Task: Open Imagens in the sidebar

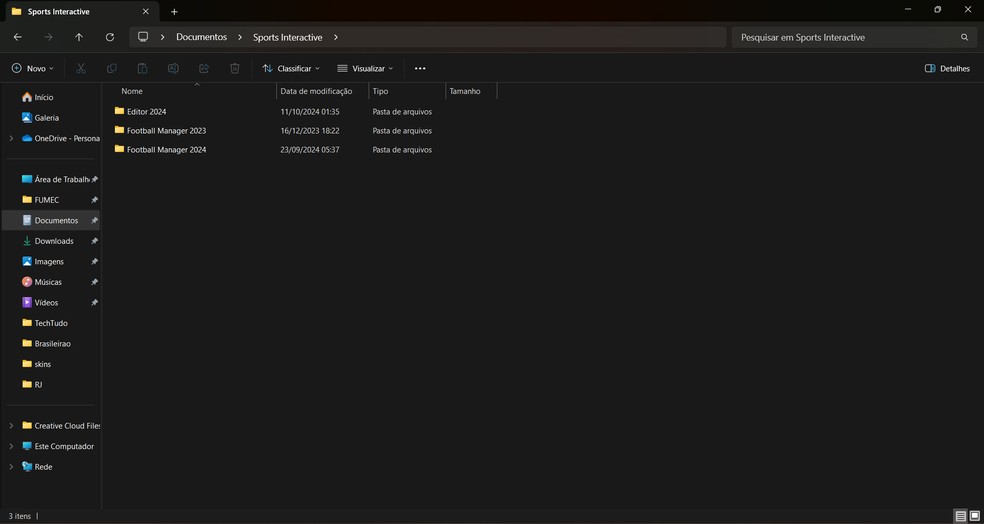Action: coord(51,261)
